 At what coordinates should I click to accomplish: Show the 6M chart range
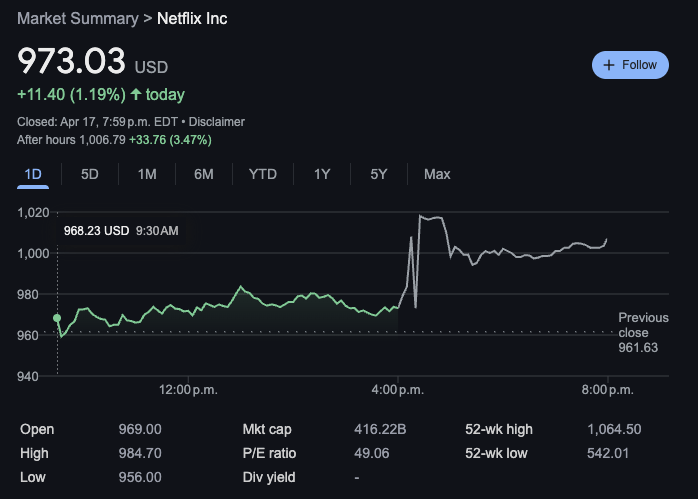tap(204, 174)
